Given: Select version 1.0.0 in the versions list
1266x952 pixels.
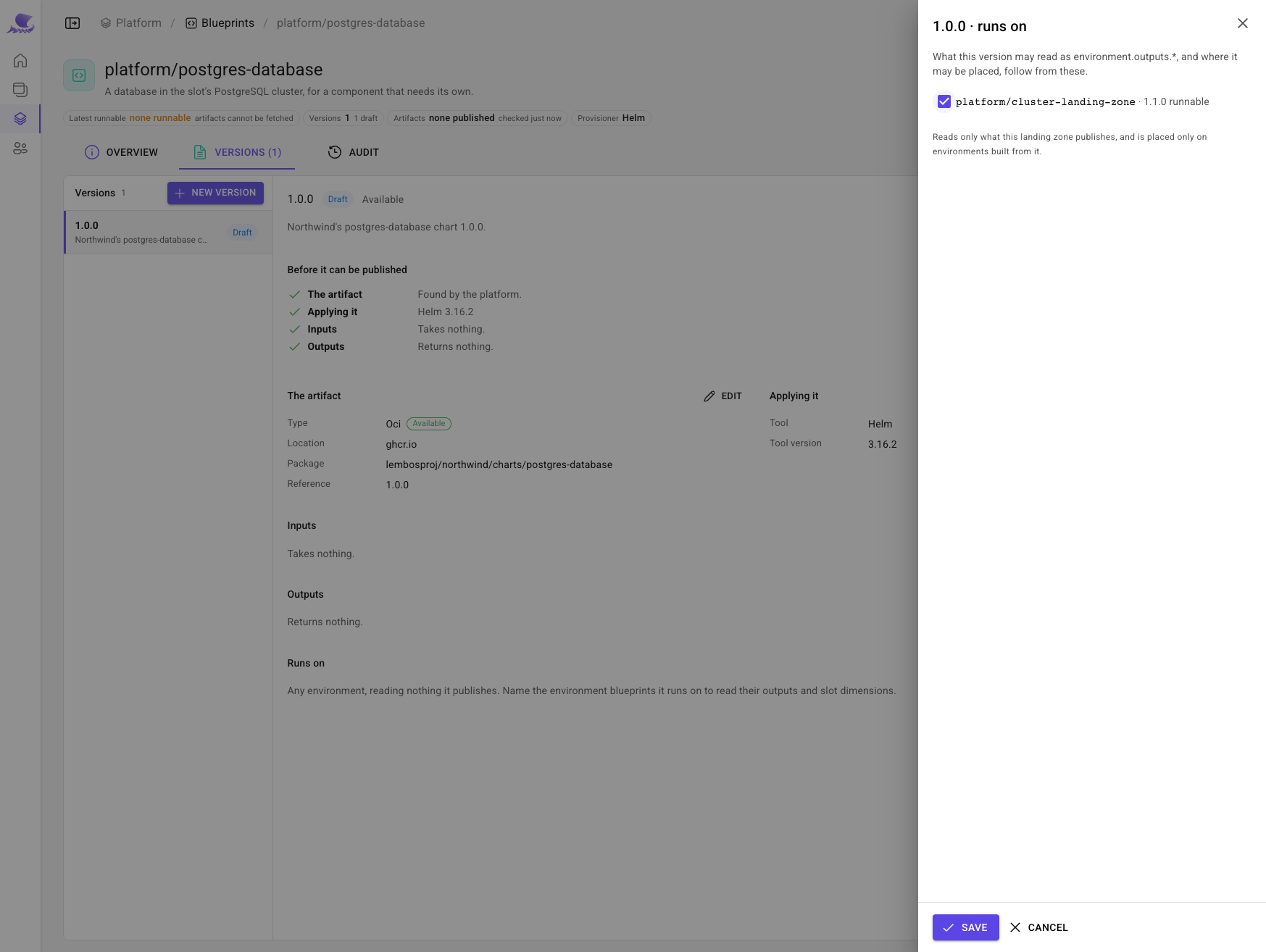Looking at the screenshot, I should coord(168,233).
